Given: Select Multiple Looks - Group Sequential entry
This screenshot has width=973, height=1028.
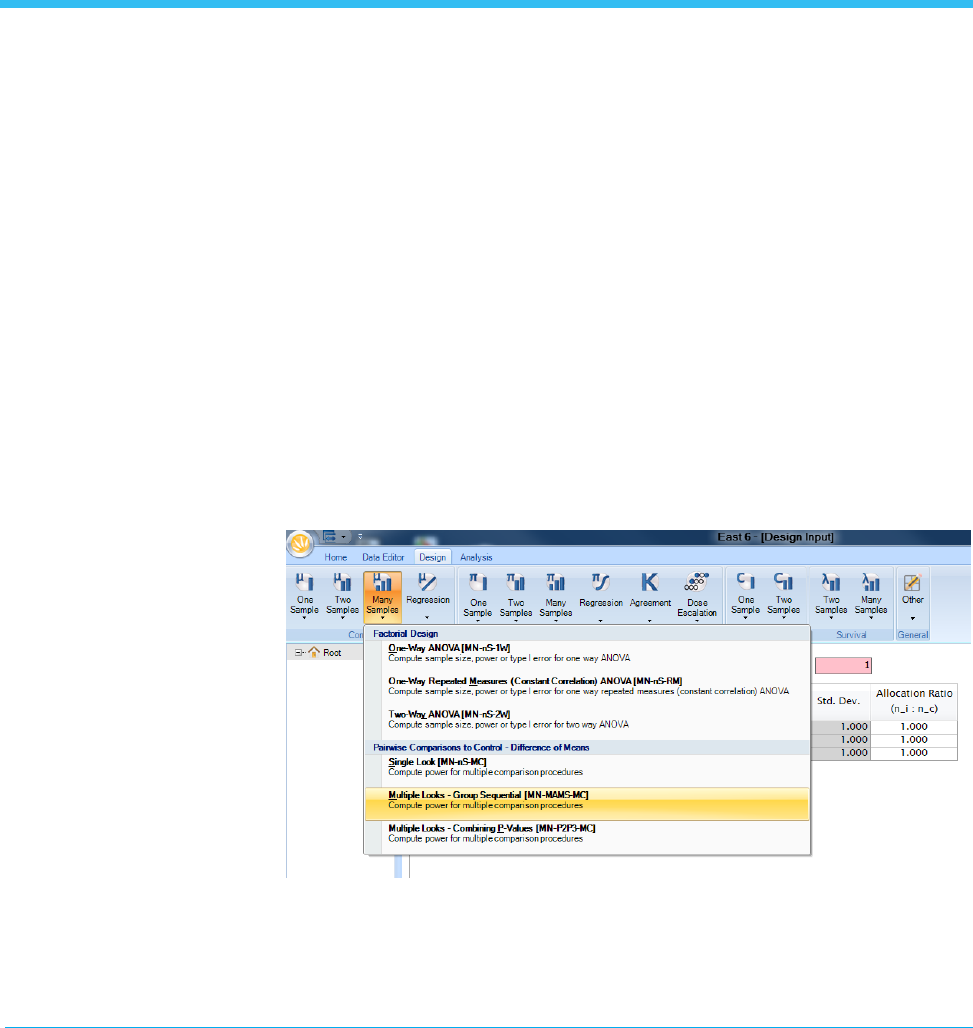Looking at the screenshot, I should coord(587,804).
